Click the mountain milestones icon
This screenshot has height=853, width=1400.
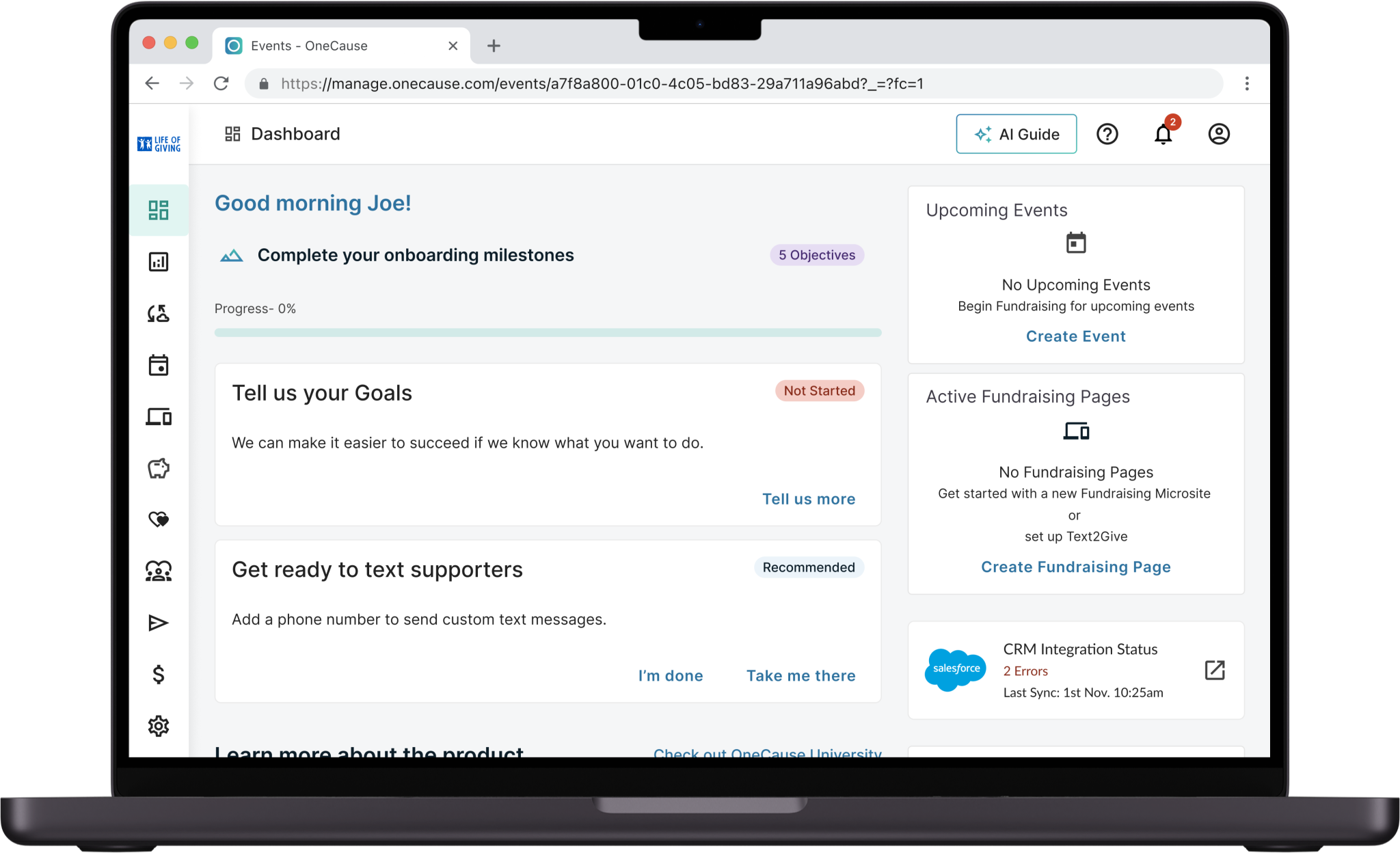(232, 256)
